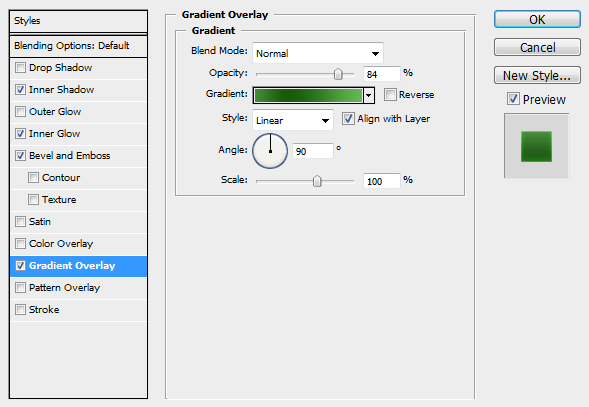589x407 pixels.
Task: Click the Opacity slider handle
Action: 338,74
